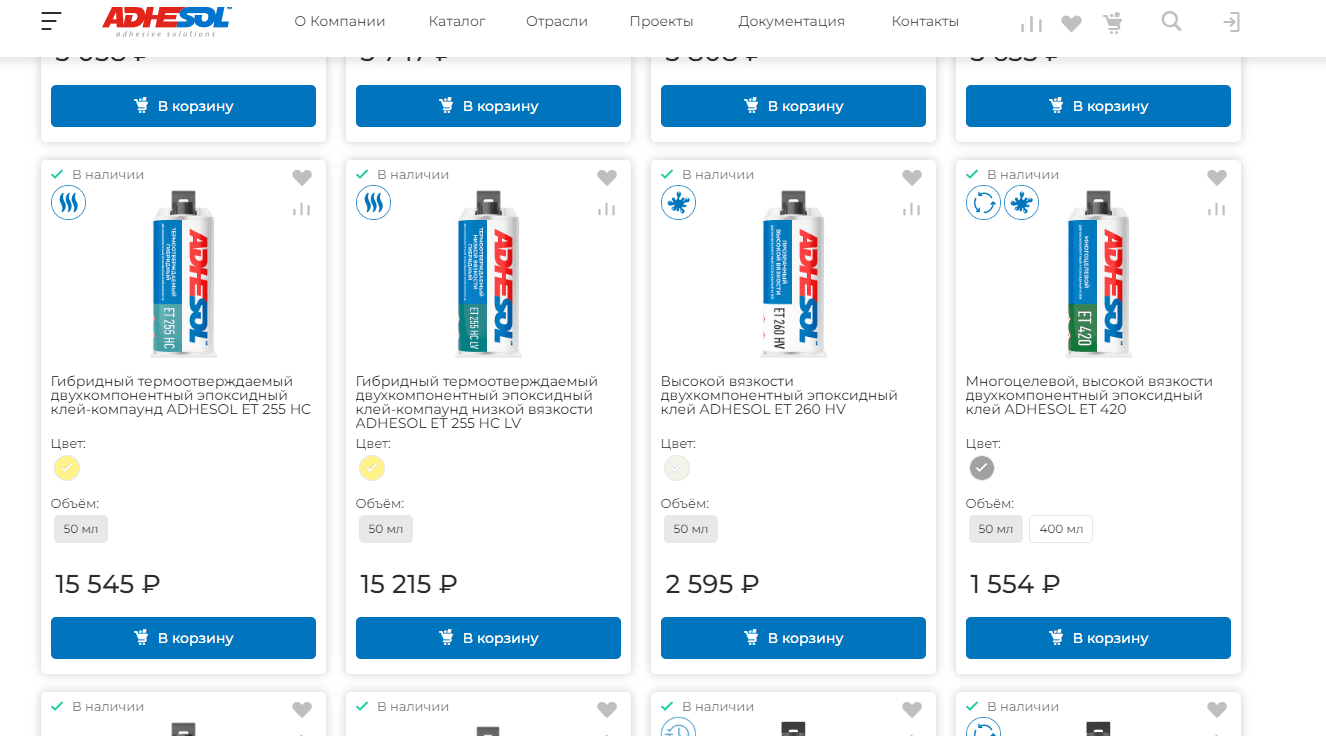Image resolution: width=1326 pixels, height=736 pixels.
Task: Open the shopping cart in header
Action: 1112,23
